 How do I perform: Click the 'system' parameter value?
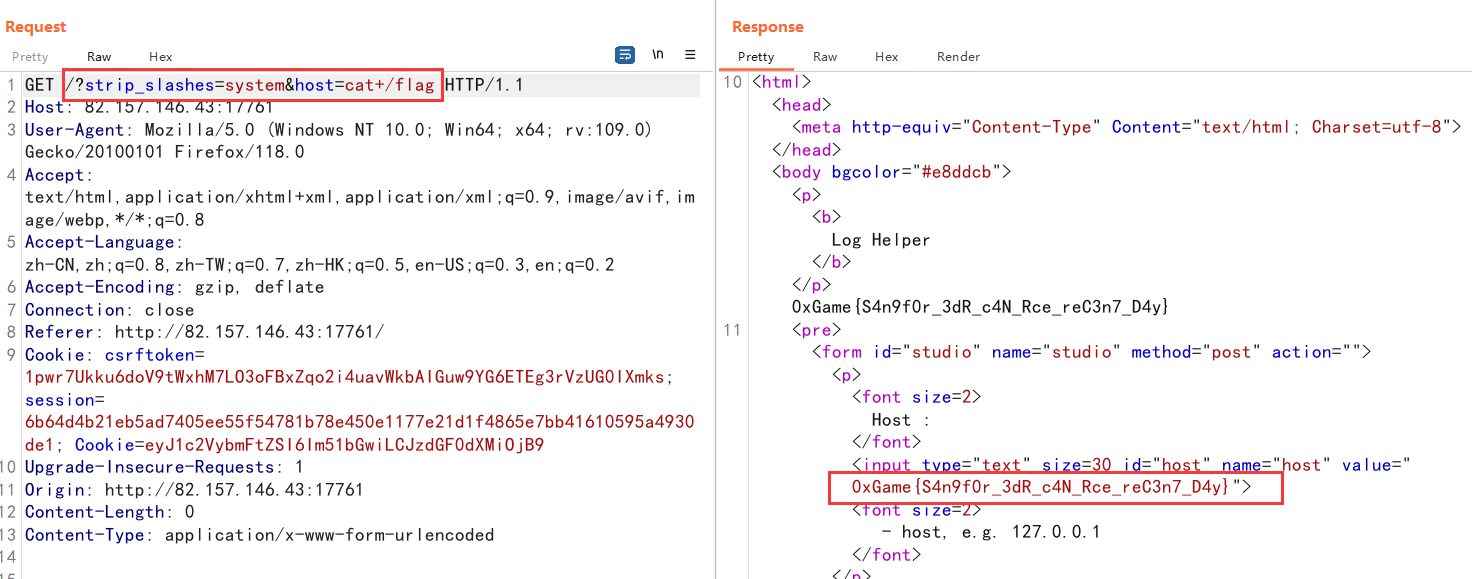click(x=254, y=86)
